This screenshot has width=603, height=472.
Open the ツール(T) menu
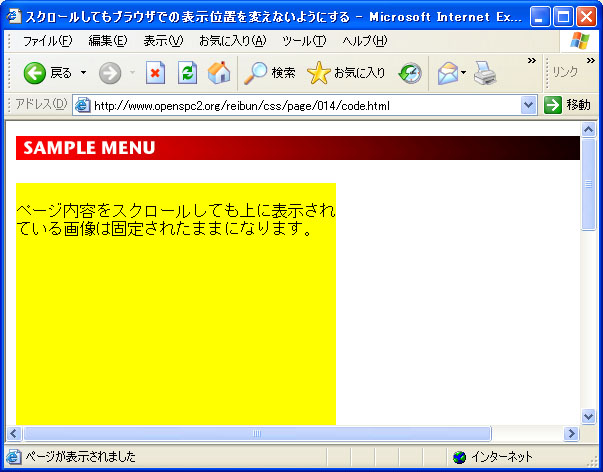pyautogui.click(x=304, y=41)
